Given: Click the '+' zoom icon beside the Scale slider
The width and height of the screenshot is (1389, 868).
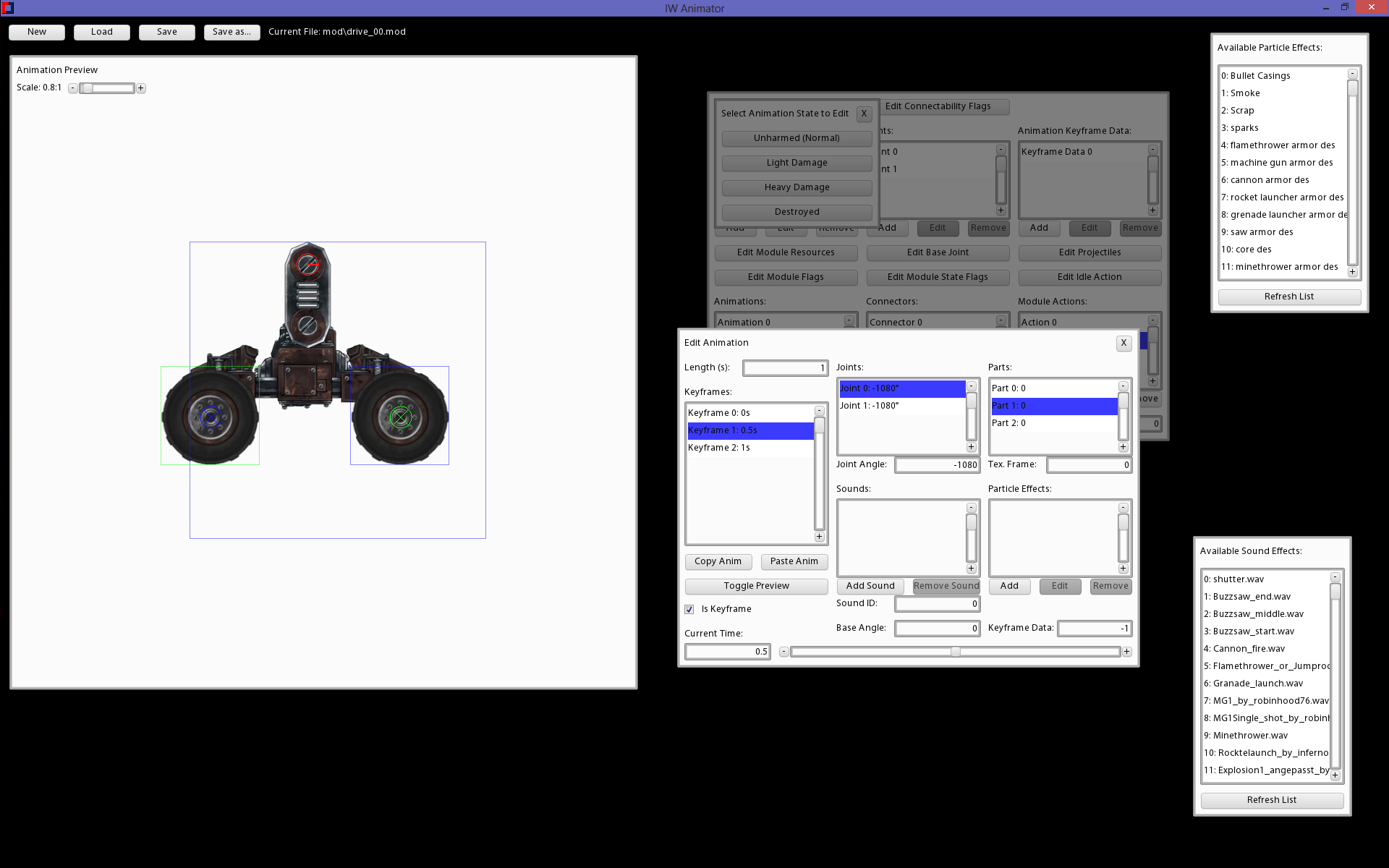Looking at the screenshot, I should tap(141, 88).
